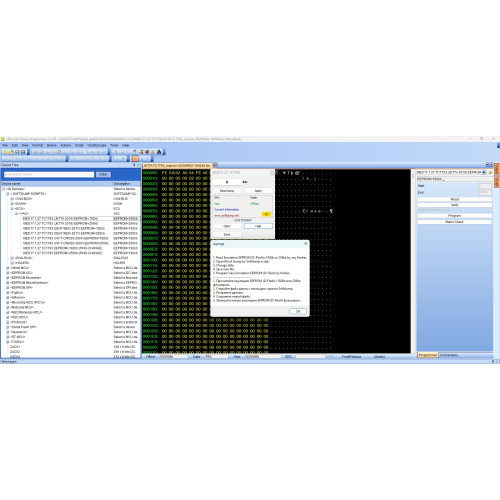Click the device search input field
This screenshot has height=500, width=500.
click(49, 174)
